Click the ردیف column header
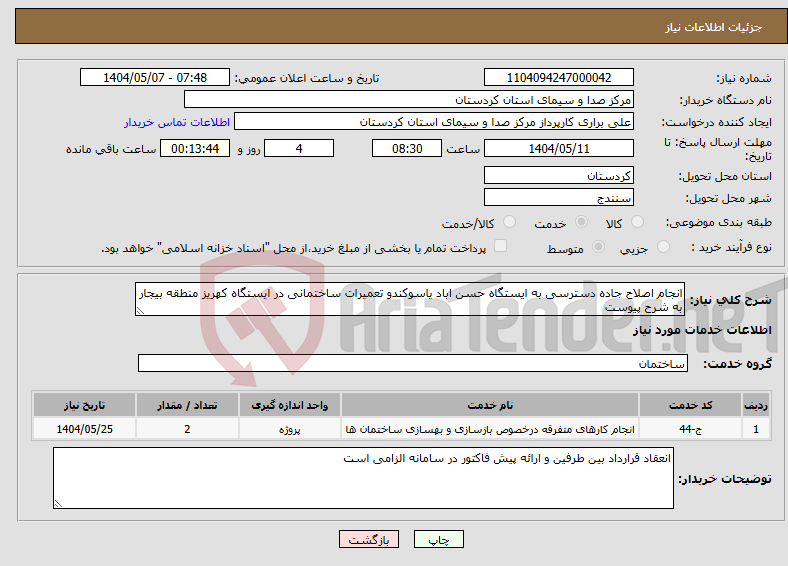 tap(756, 405)
